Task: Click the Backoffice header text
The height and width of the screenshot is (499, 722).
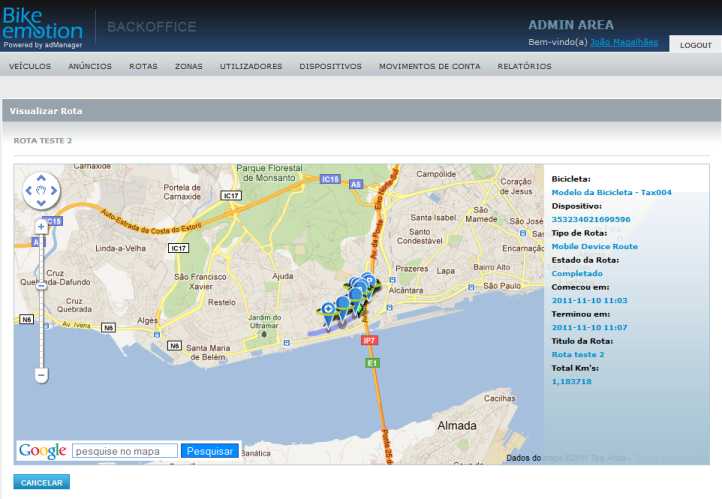Action: pyautogui.click(x=151, y=27)
